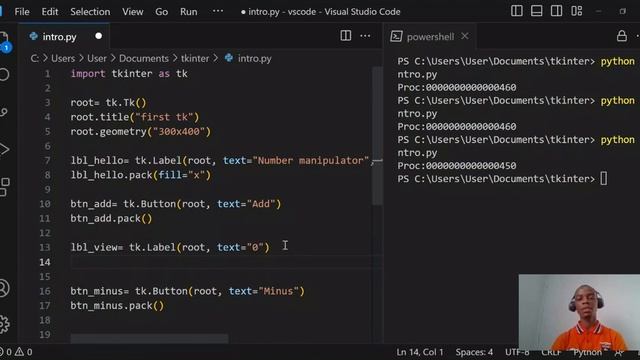Expand the hidden menu items ellipsis

(218, 11)
